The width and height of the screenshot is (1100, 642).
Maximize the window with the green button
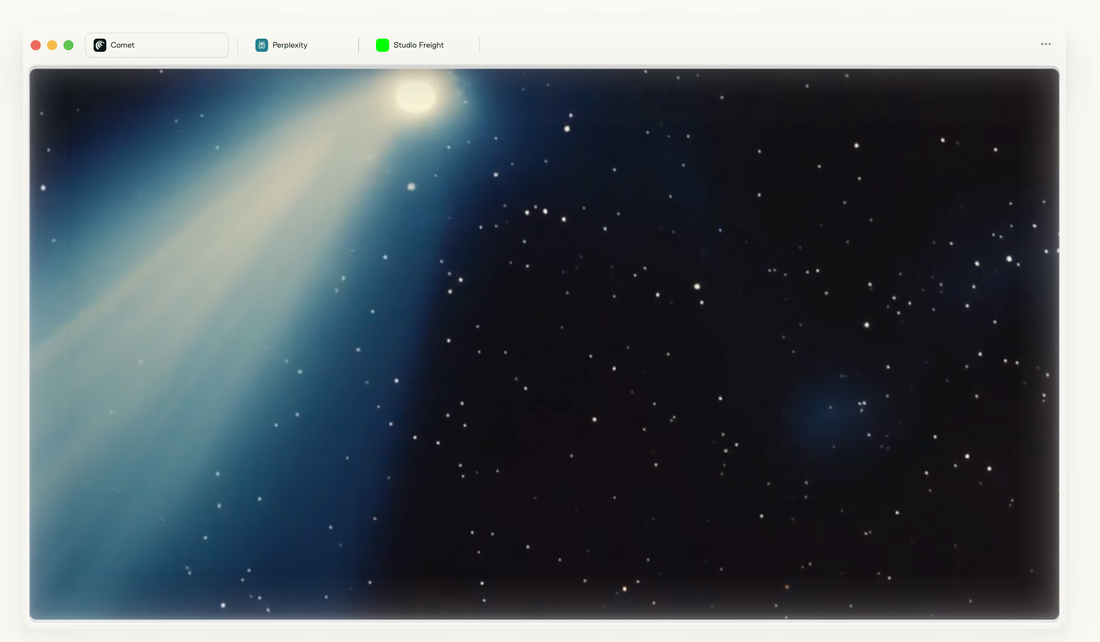click(68, 45)
